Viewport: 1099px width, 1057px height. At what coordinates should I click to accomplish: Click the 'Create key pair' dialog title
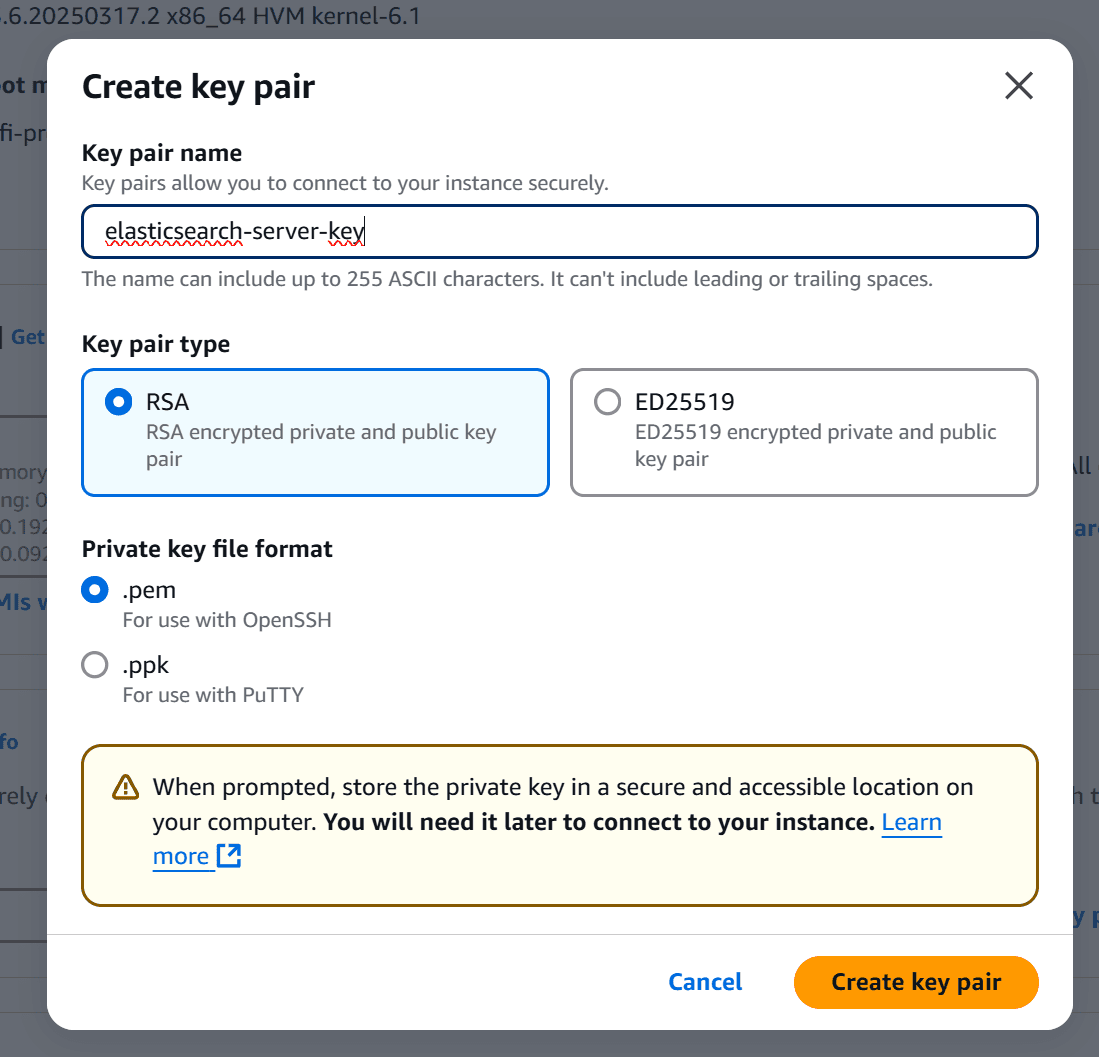click(x=198, y=87)
